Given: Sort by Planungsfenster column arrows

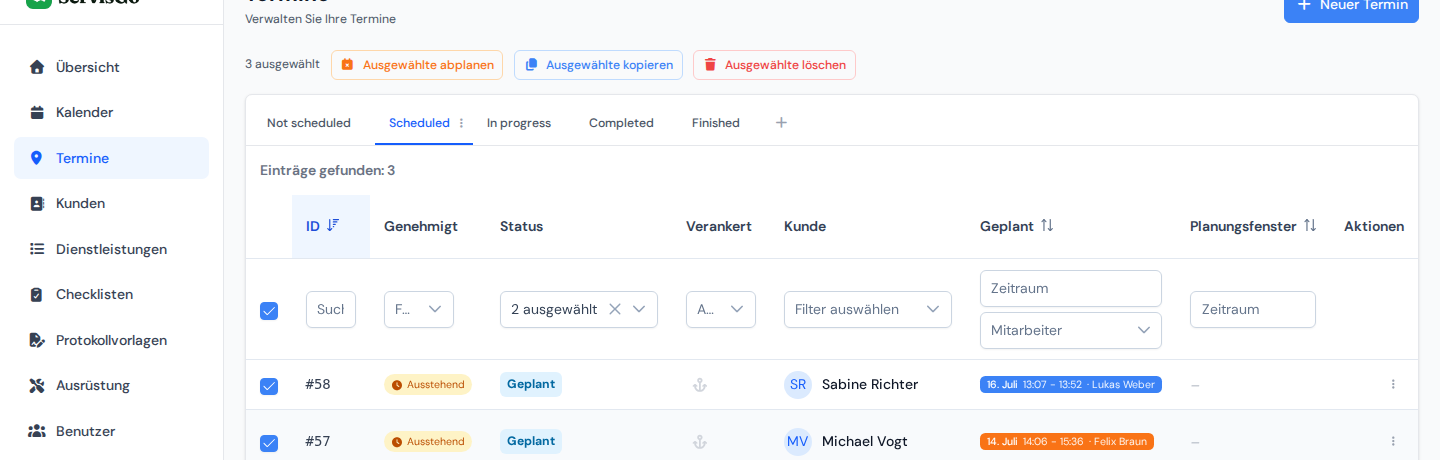Looking at the screenshot, I should 1310,225.
